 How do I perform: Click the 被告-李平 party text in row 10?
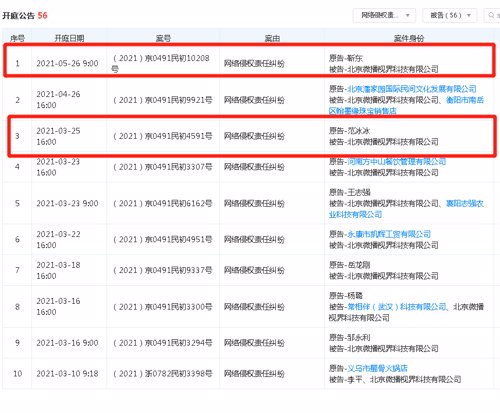point(345,379)
